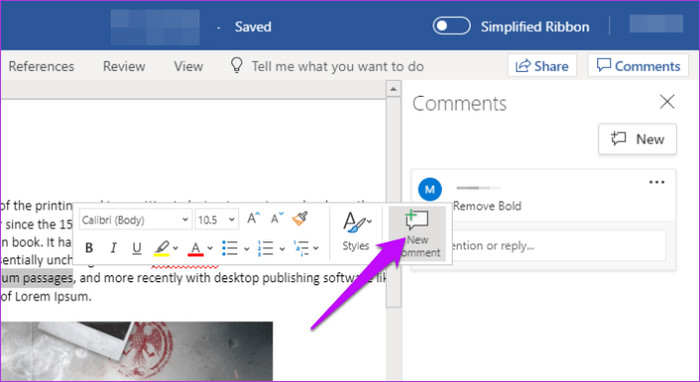Apply Italic from floating toolbar

[x=113, y=248]
